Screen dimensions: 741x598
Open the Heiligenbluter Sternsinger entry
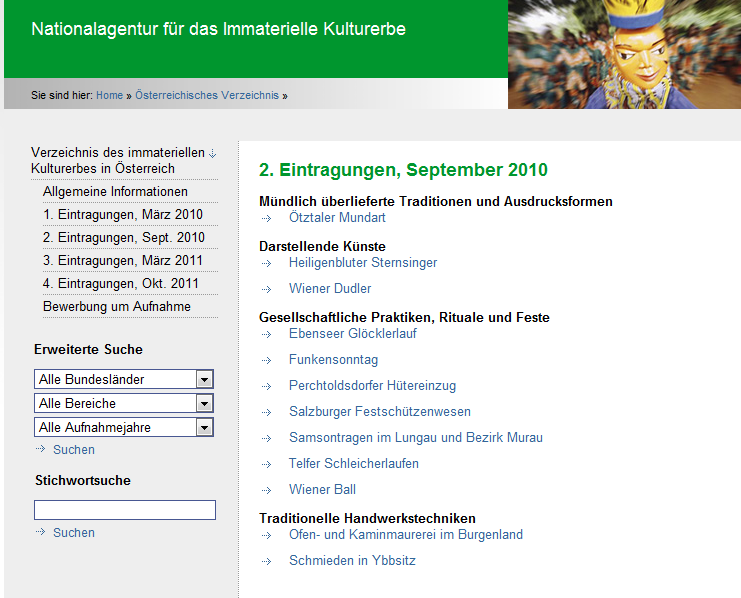point(362,263)
